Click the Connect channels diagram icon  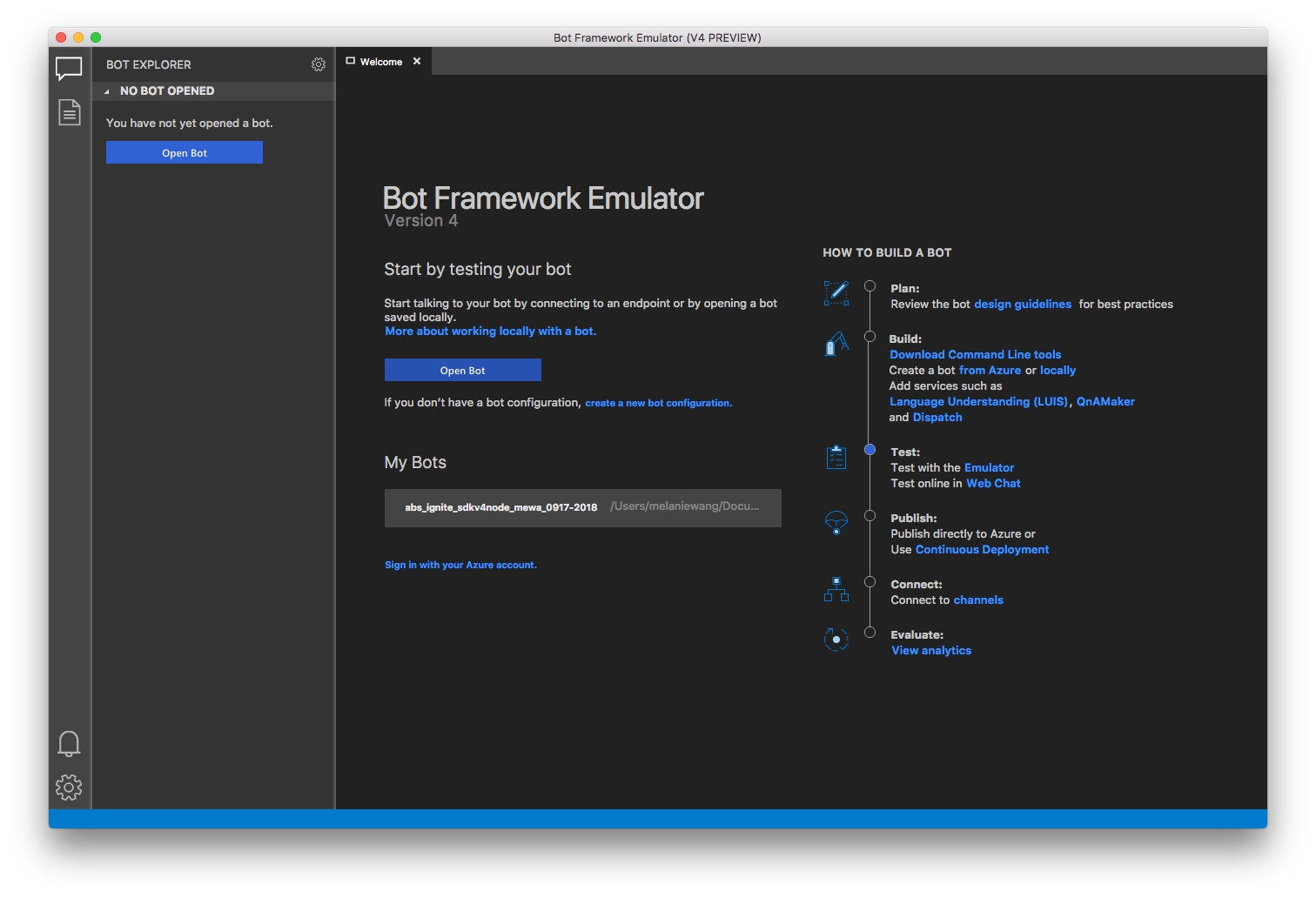point(836,590)
